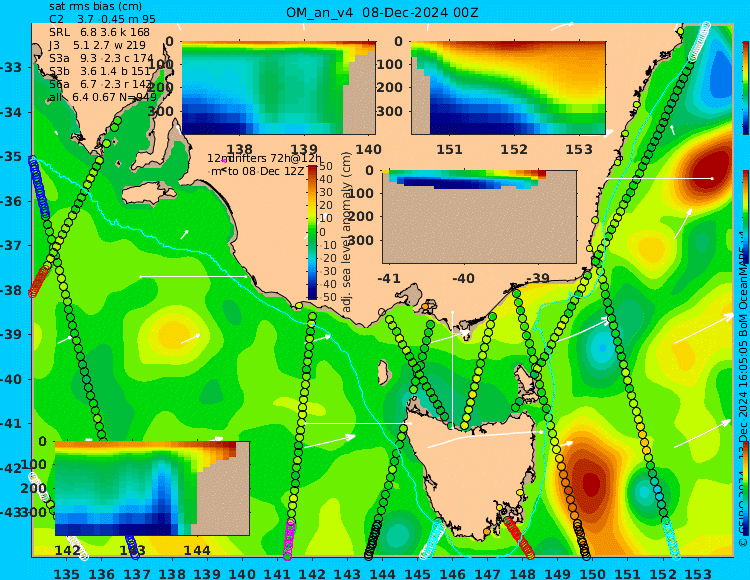Screen dimensions: 750x580
Task: Click the -37 latitude axis label
Action: pos(11,246)
